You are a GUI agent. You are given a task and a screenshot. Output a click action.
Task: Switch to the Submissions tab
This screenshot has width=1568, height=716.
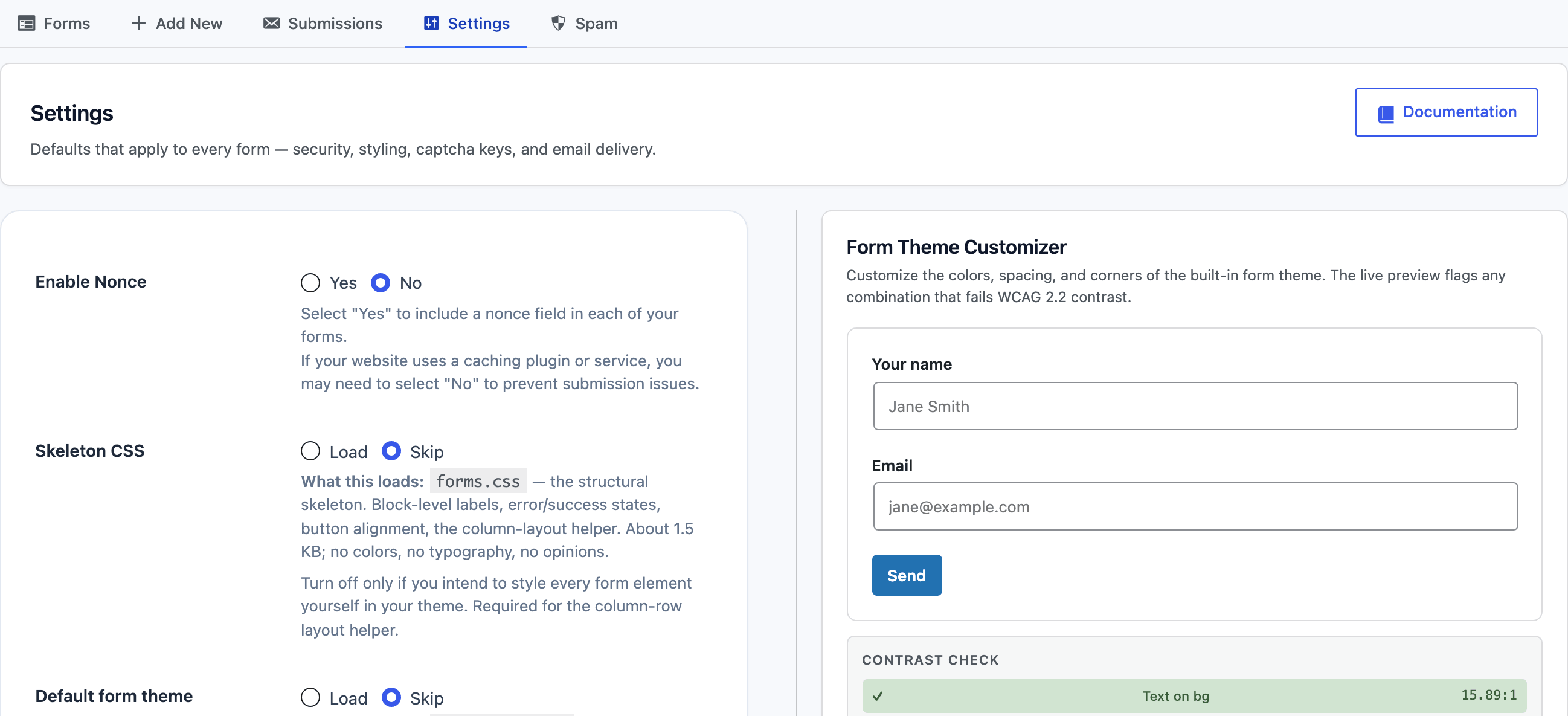click(323, 24)
